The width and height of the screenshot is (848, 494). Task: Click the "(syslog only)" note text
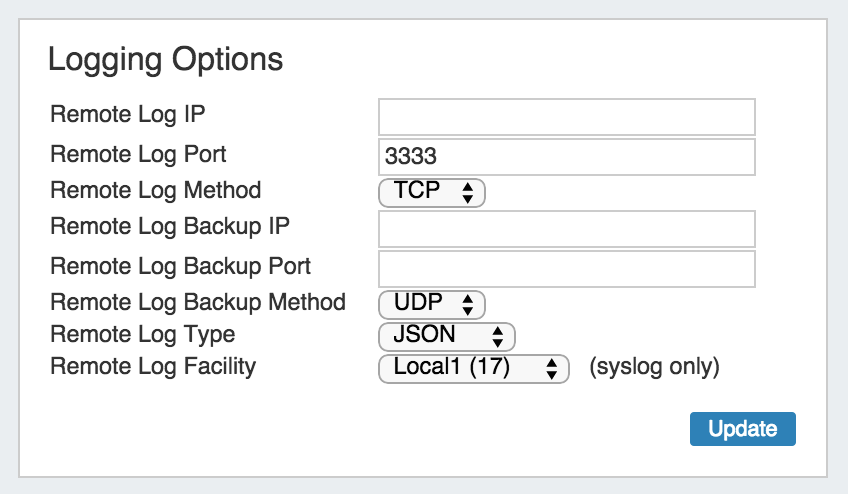654,367
